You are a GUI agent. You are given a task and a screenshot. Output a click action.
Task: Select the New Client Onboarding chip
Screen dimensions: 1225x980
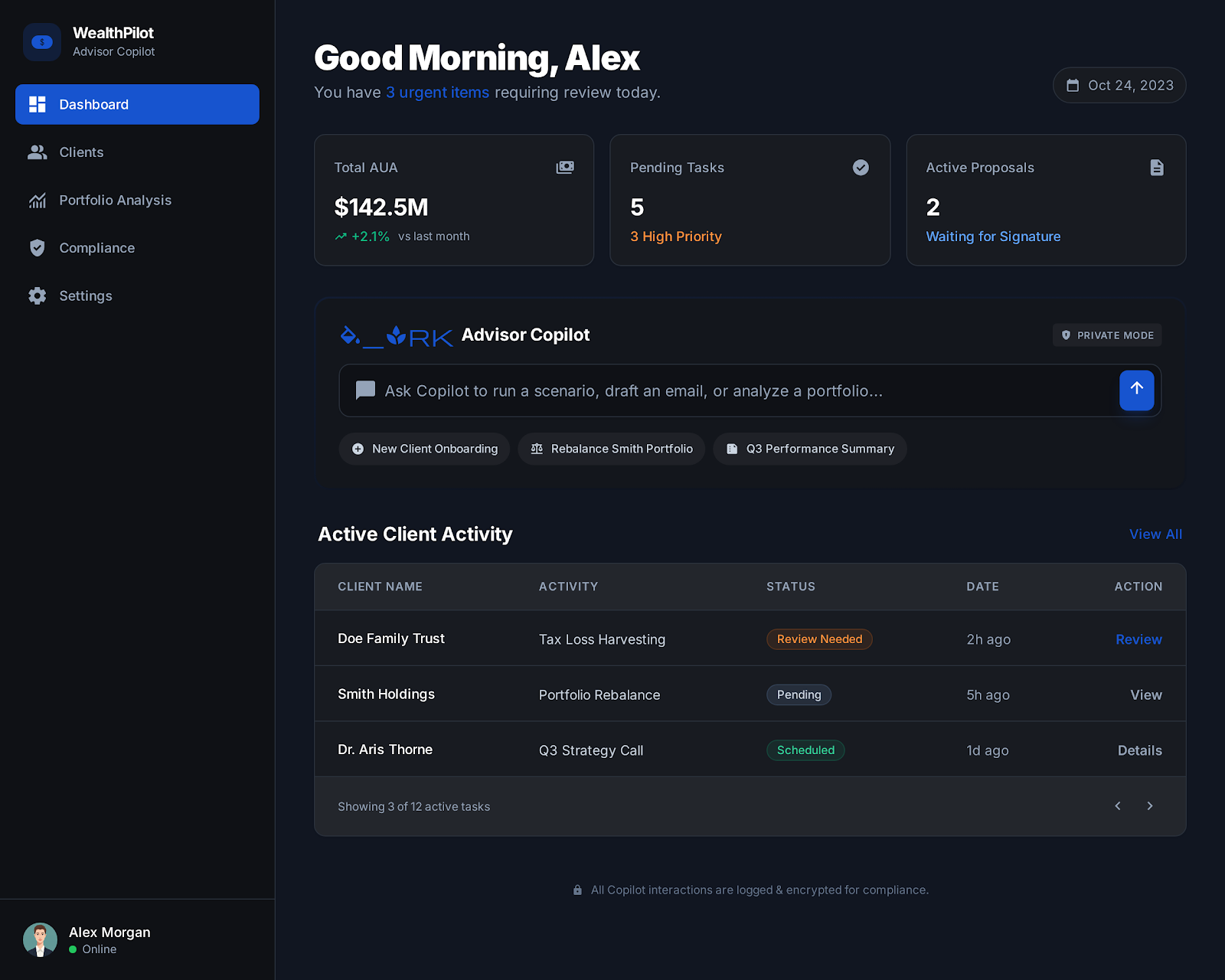tap(424, 449)
